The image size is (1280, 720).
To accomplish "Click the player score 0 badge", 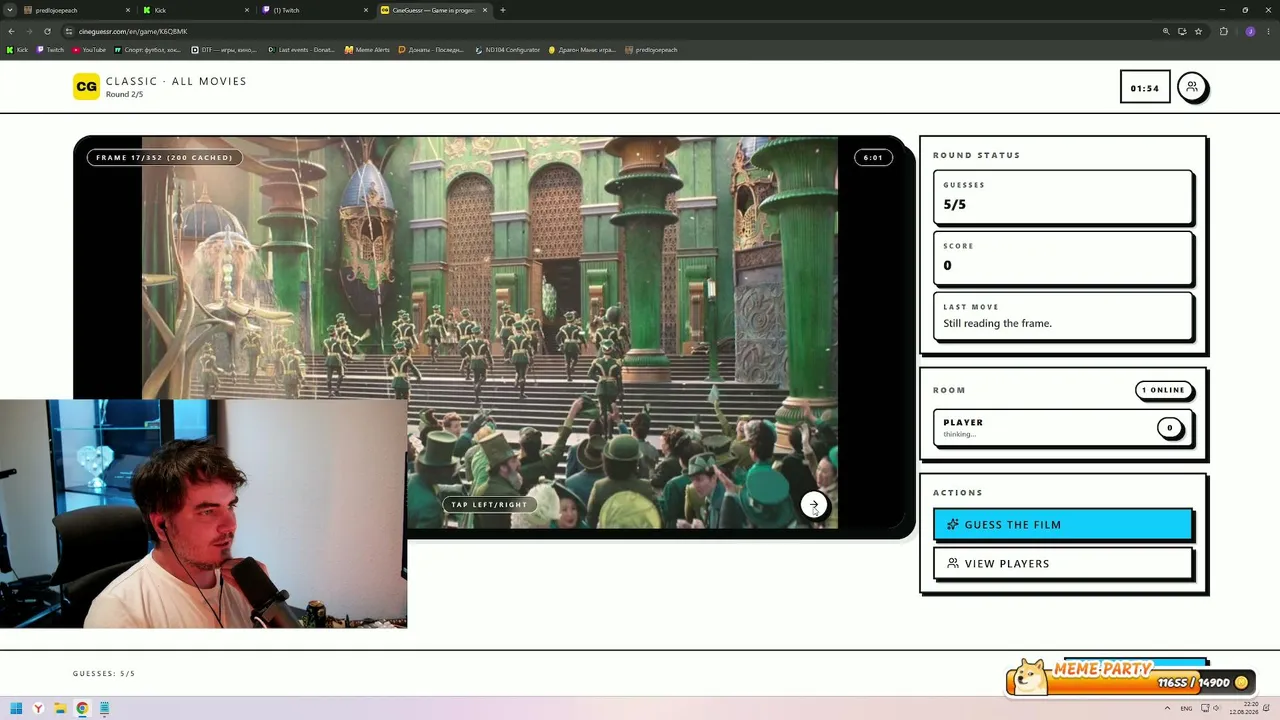I will pos(1169,428).
